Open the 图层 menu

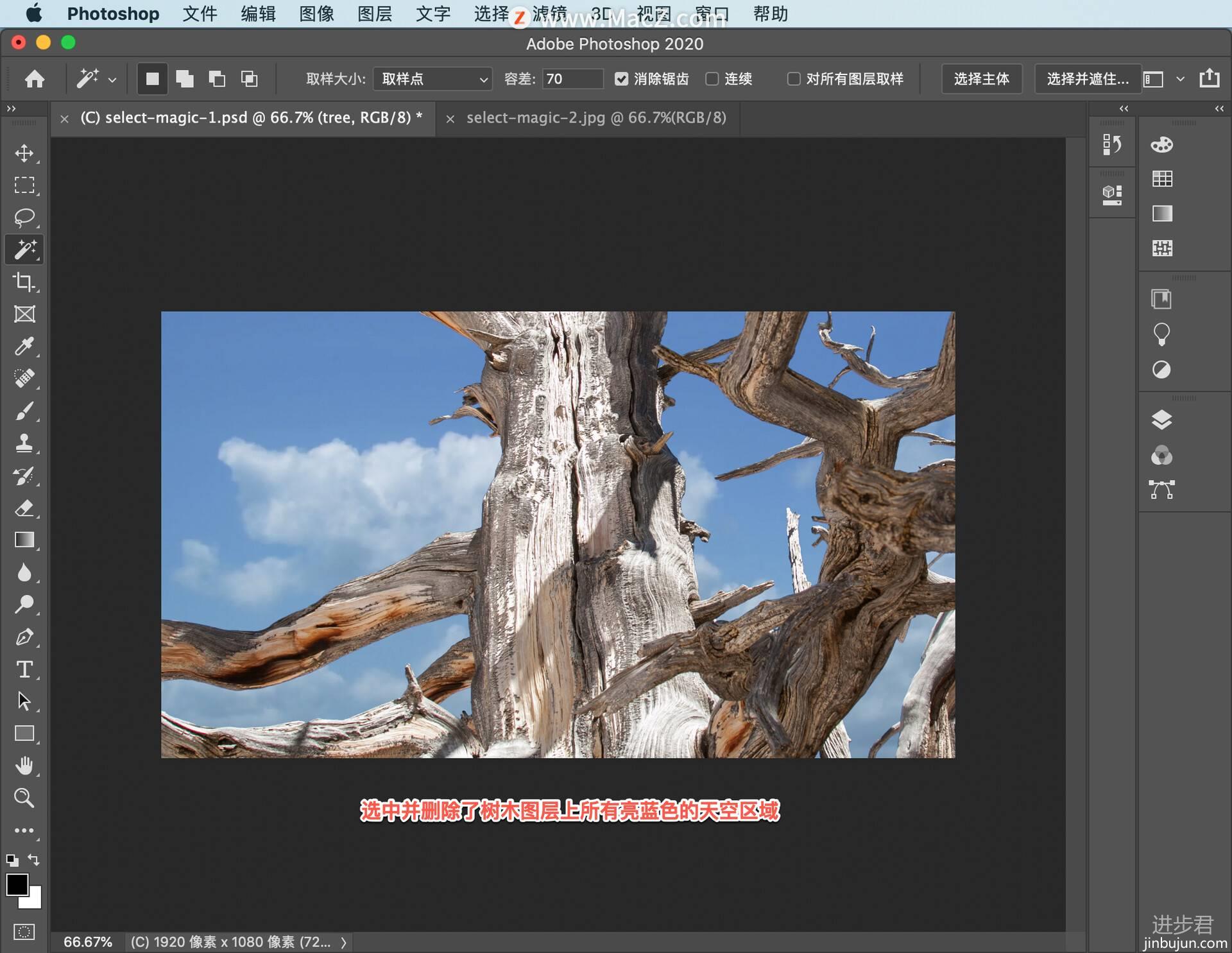tap(375, 13)
